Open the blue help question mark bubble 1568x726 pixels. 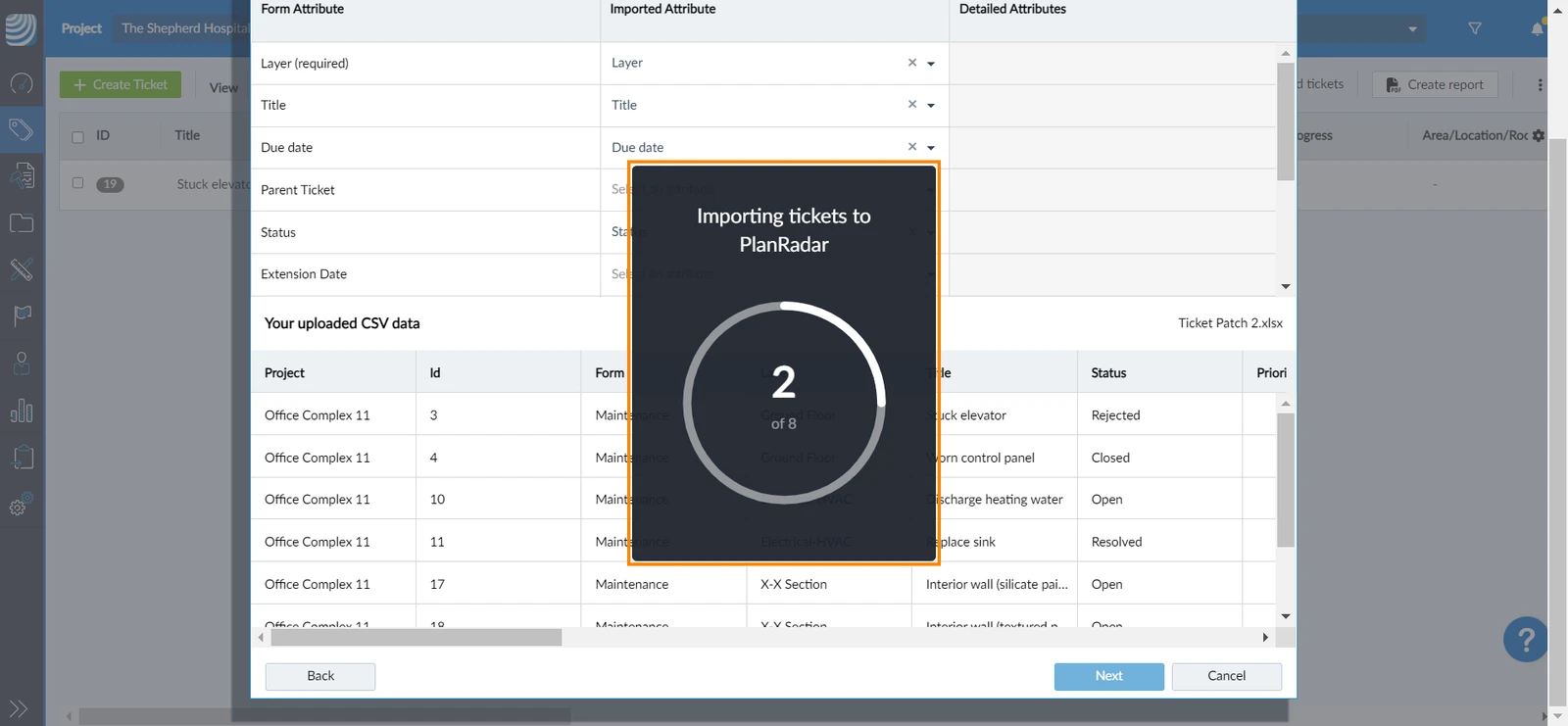(x=1525, y=640)
